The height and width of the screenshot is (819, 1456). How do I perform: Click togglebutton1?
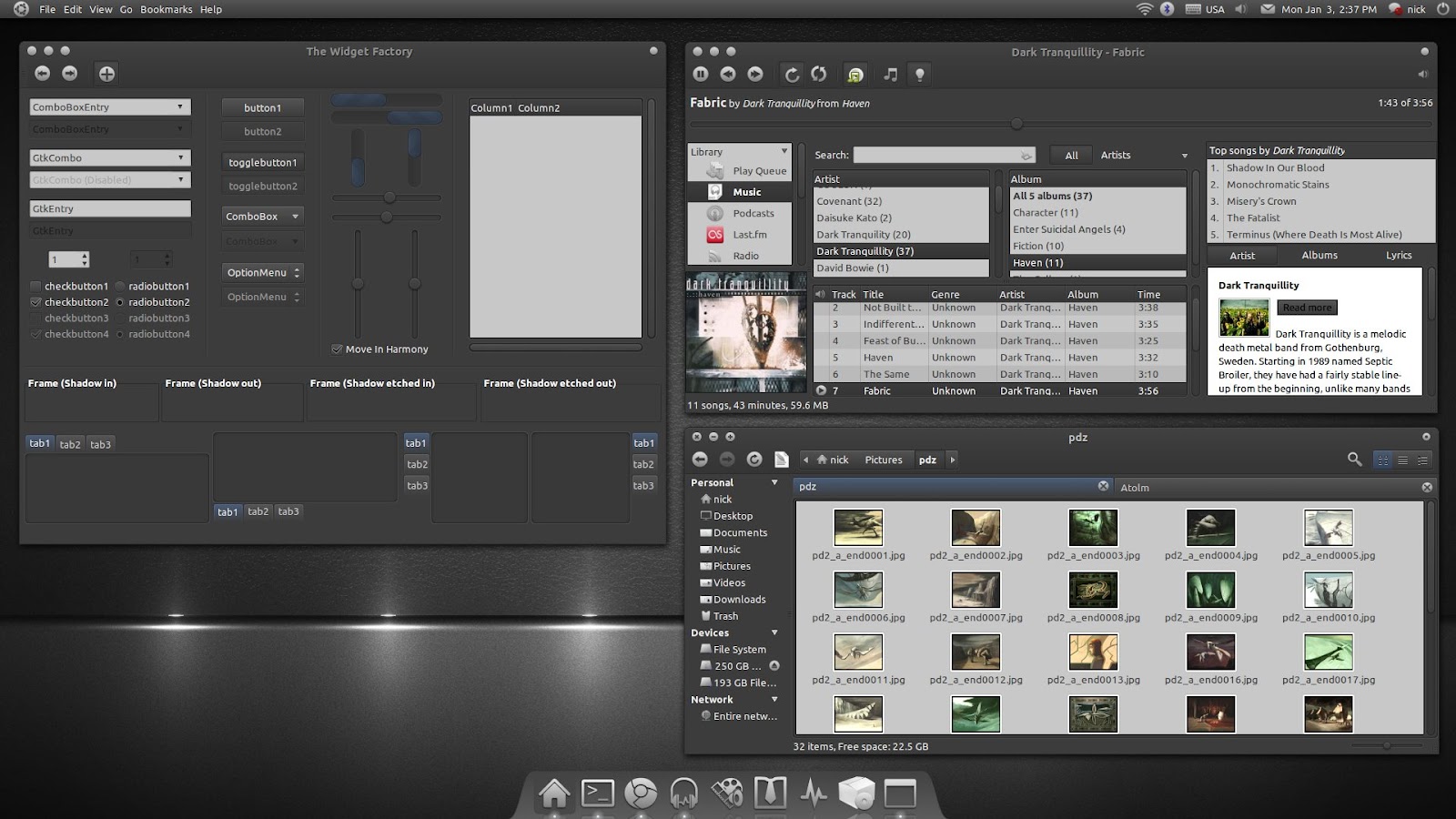click(263, 162)
